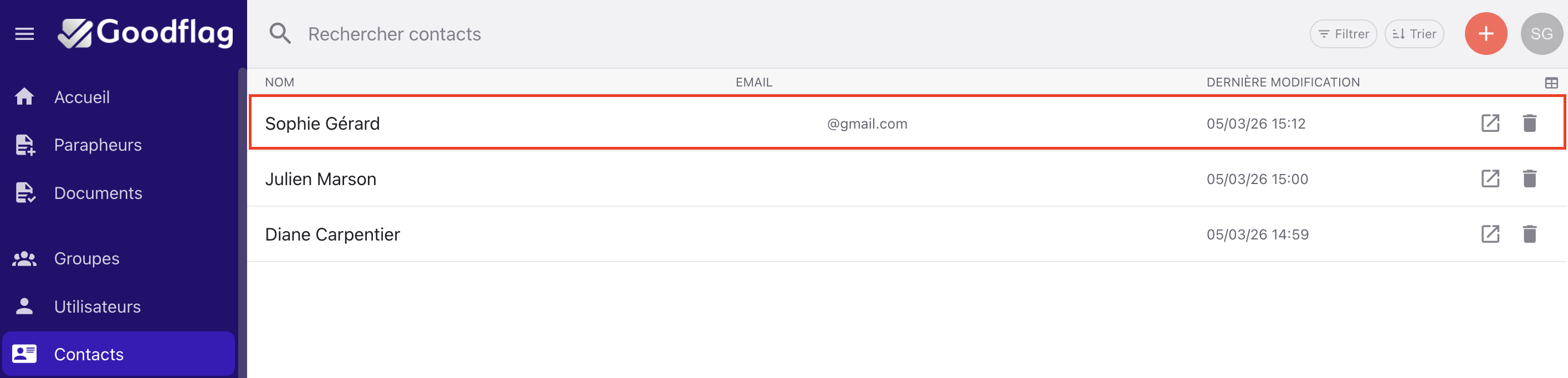Open the Trier sort options
Viewport: 1568px width, 378px height.
click(1414, 34)
